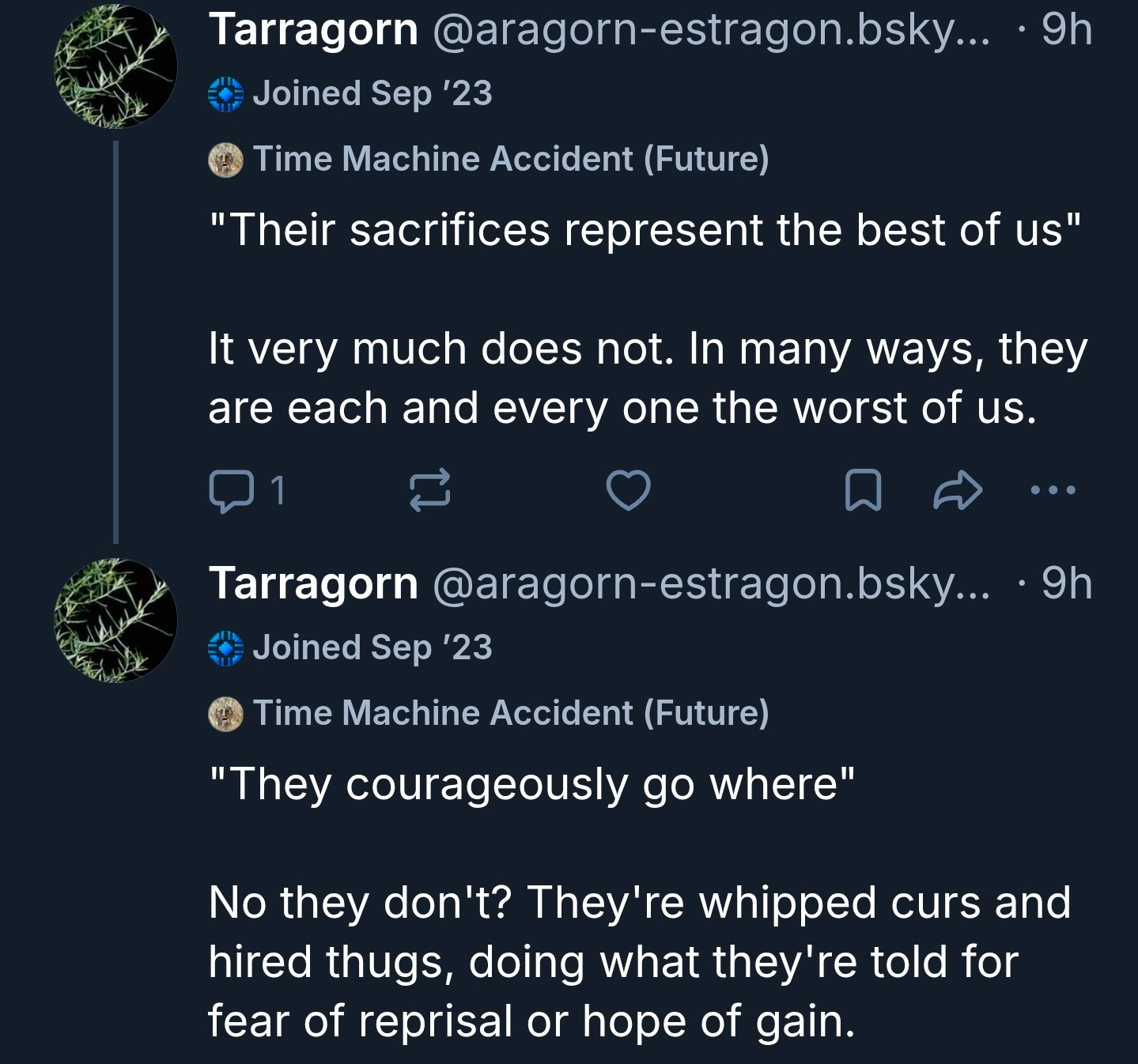Open more options for first post
Viewport: 1138px width, 1064px height.
(x=1053, y=490)
